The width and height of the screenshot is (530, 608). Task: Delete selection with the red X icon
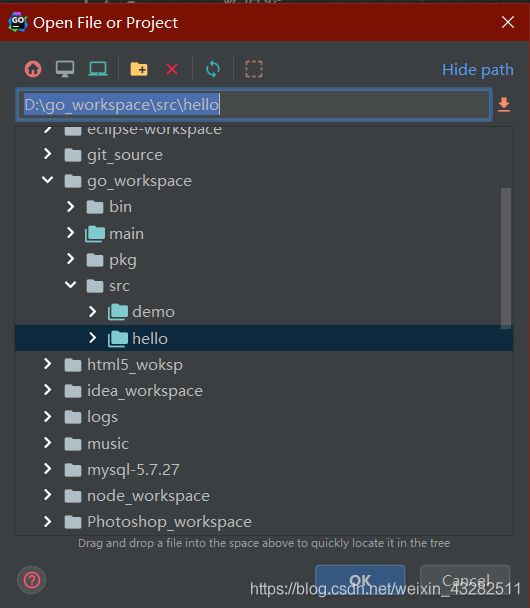coord(172,69)
